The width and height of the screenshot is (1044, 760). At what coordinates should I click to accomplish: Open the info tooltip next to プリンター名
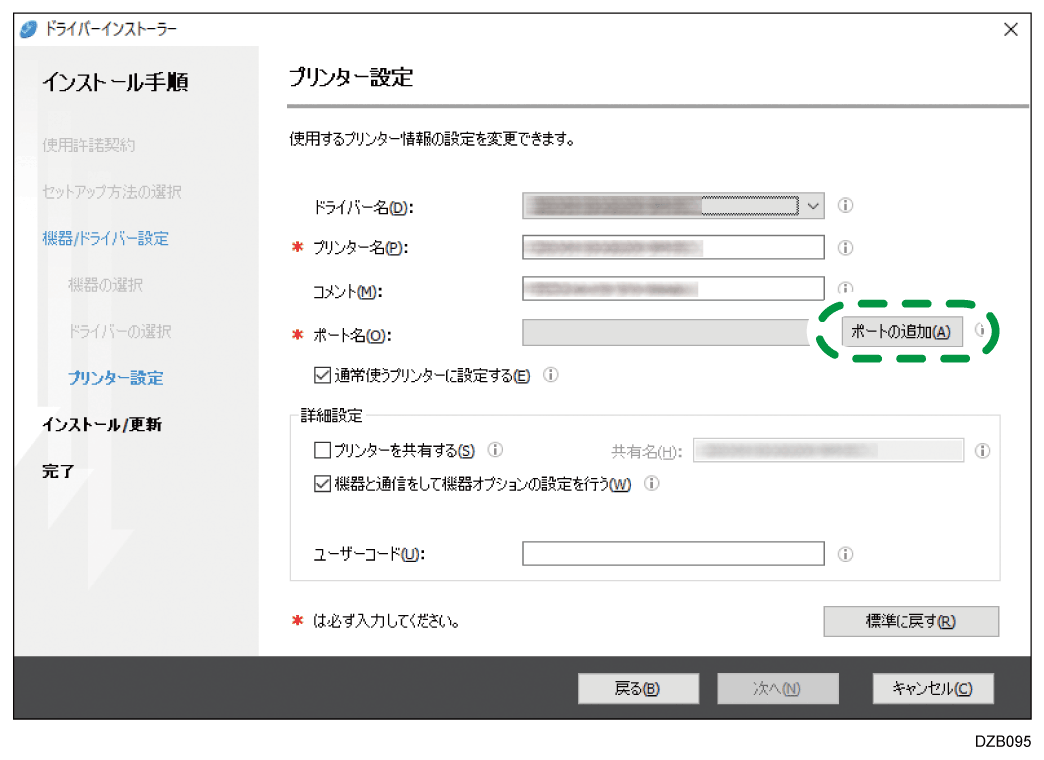pos(845,247)
